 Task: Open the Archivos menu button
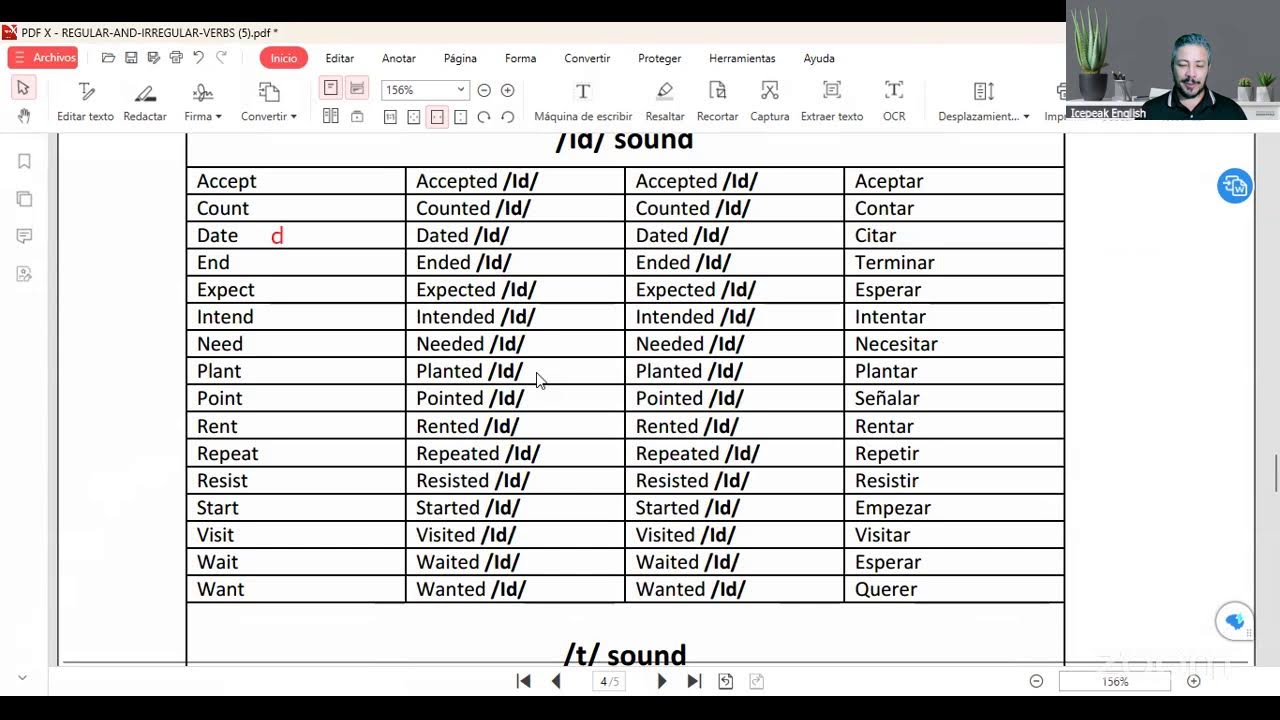(43, 58)
